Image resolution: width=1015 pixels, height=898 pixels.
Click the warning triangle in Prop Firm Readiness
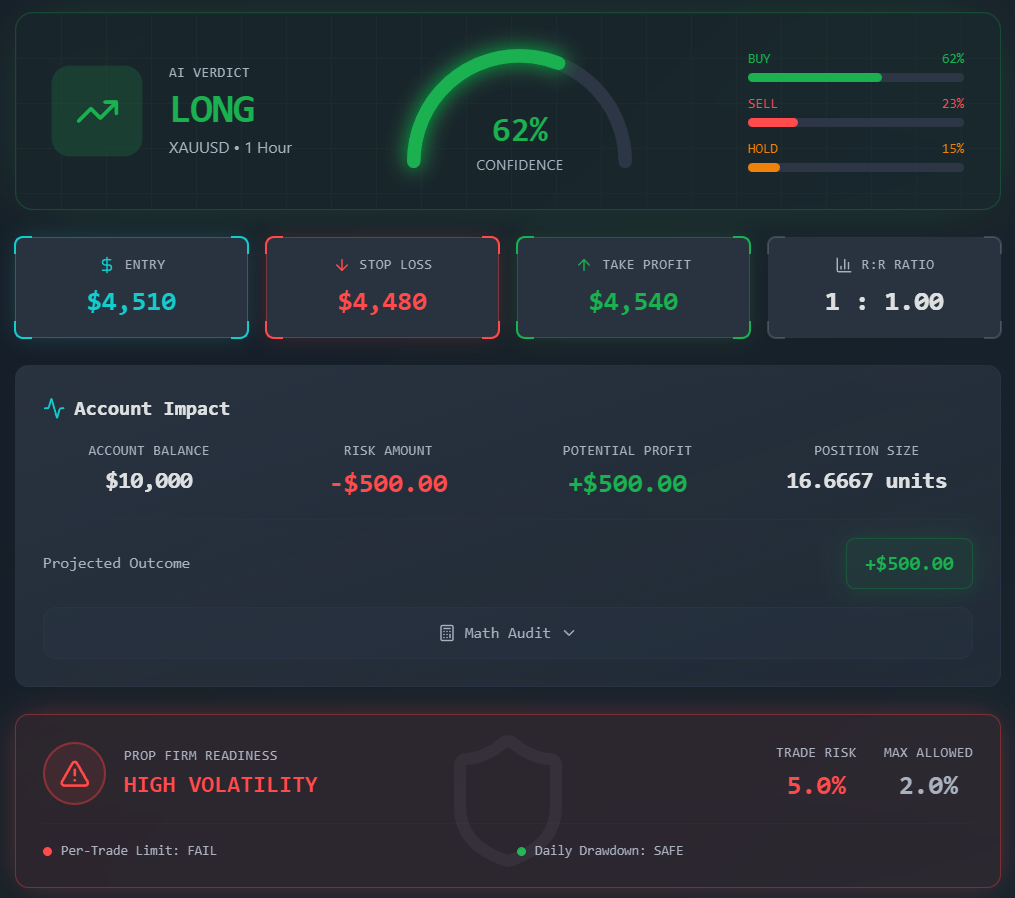click(74, 773)
